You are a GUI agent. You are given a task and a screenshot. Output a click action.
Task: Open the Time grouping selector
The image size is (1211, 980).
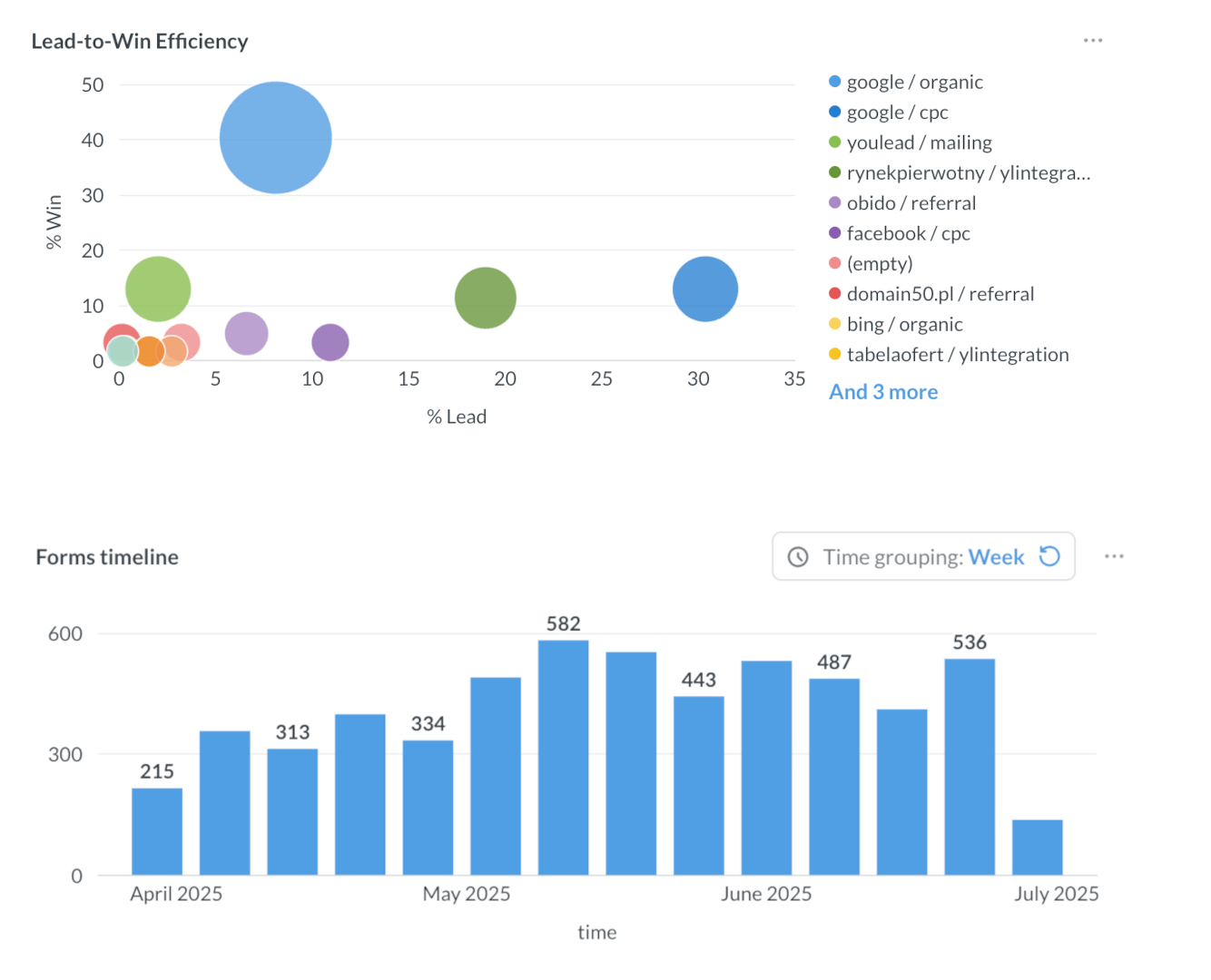point(922,556)
